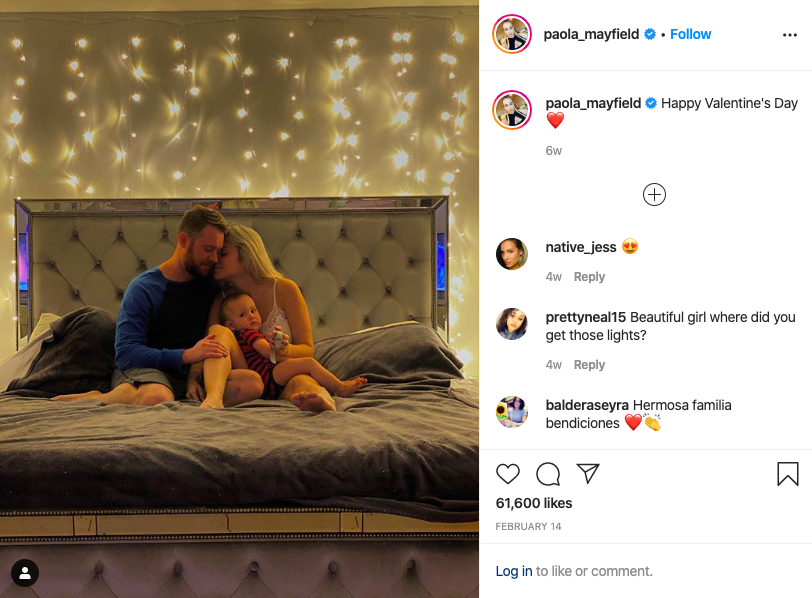Share the post via paper plane icon

pyautogui.click(x=588, y=473)
